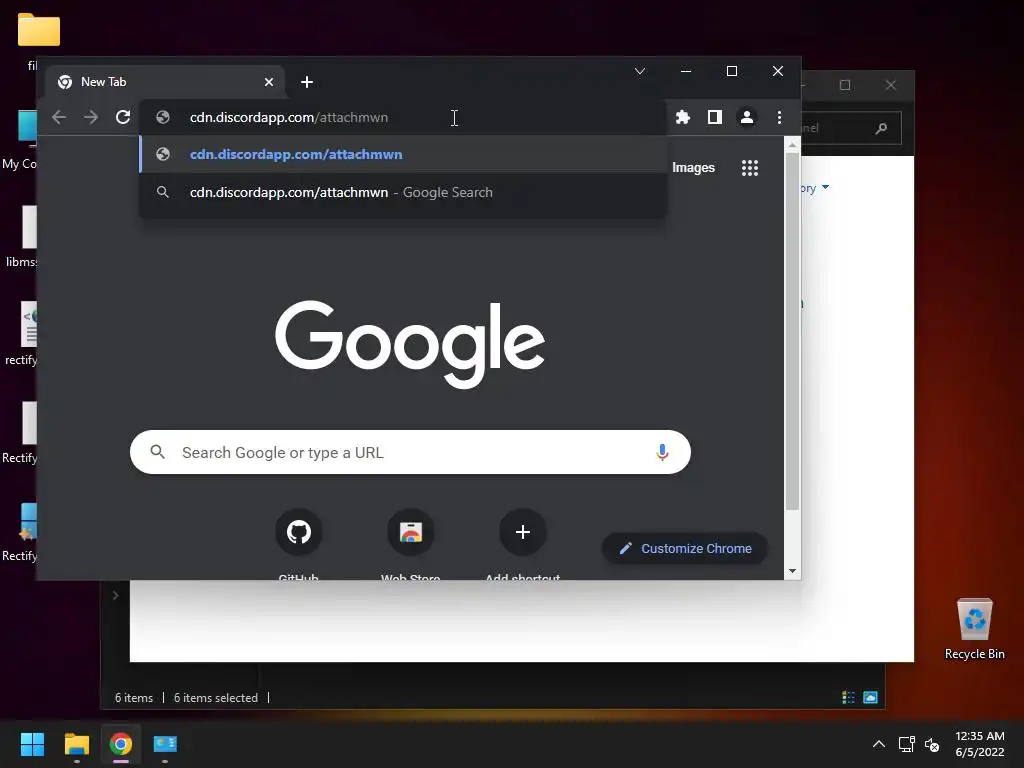Toggle Chrome side panel icon
This screenshot has height=768, width=1024.
714,118
